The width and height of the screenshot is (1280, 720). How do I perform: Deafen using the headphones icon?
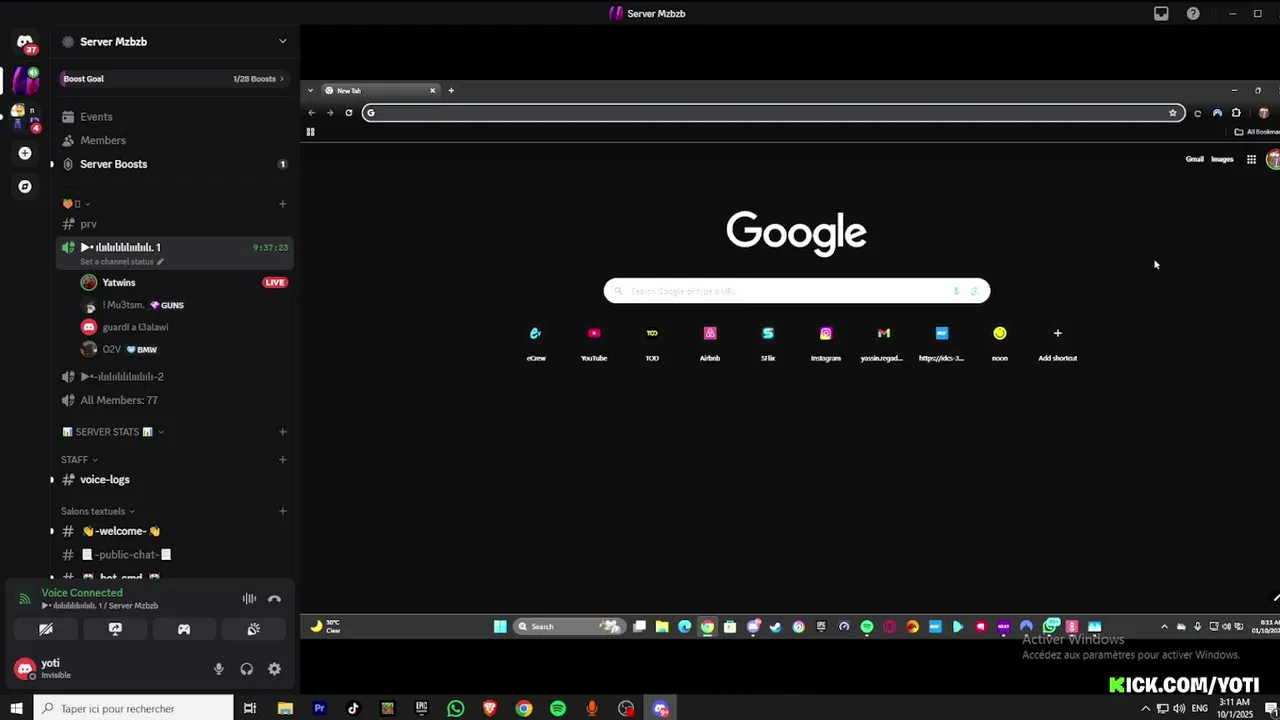247,669
